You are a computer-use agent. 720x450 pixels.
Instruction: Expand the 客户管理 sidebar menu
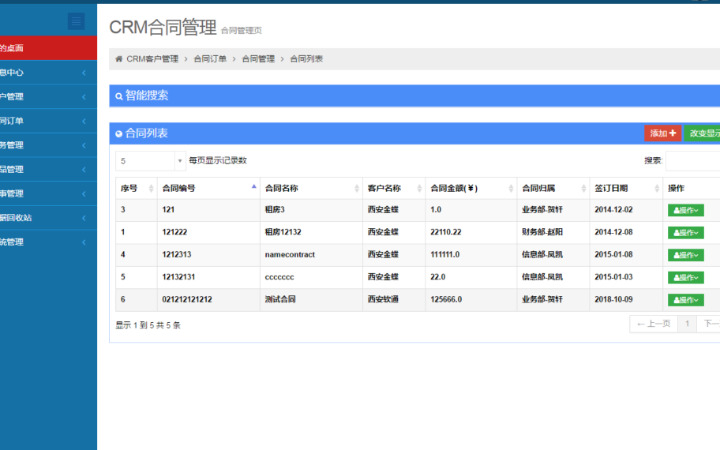tap(48, 97)
